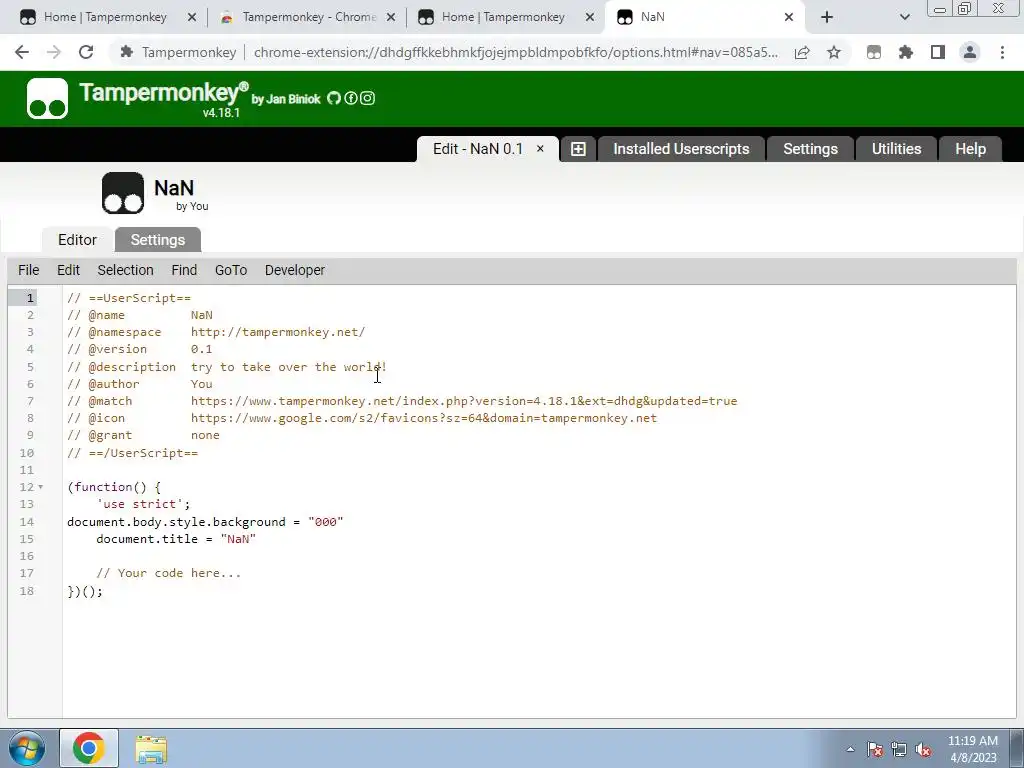Switch to script Settings tab
Viewport: 1024px width, 768px height.
click(158, 240)
